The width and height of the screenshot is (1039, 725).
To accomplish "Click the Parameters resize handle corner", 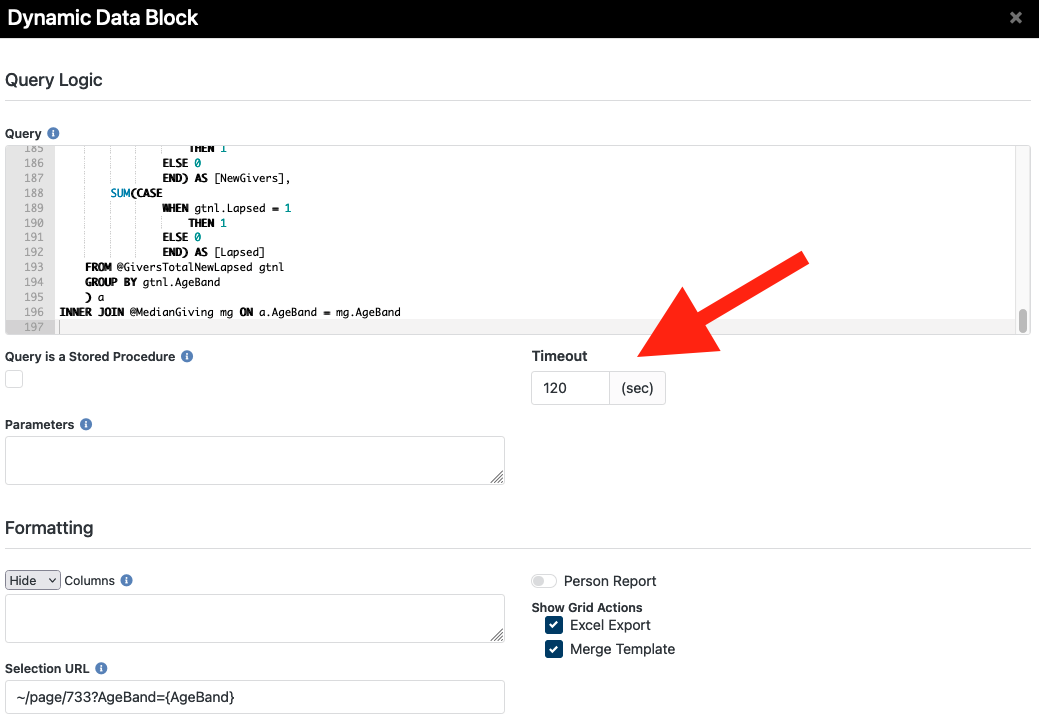I will [497, 477].
